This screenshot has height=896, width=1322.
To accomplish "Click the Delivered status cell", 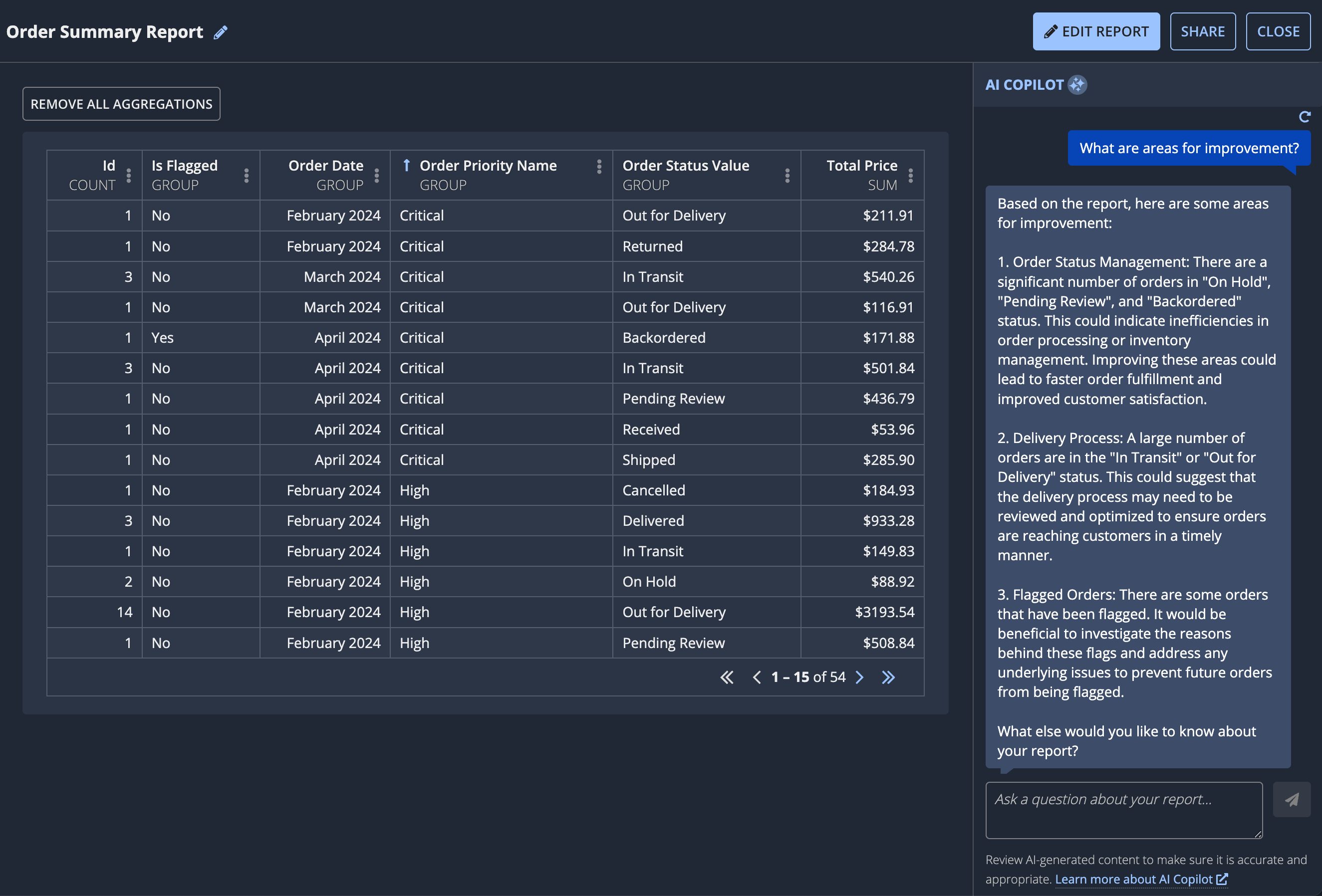I will pos(707,521).
